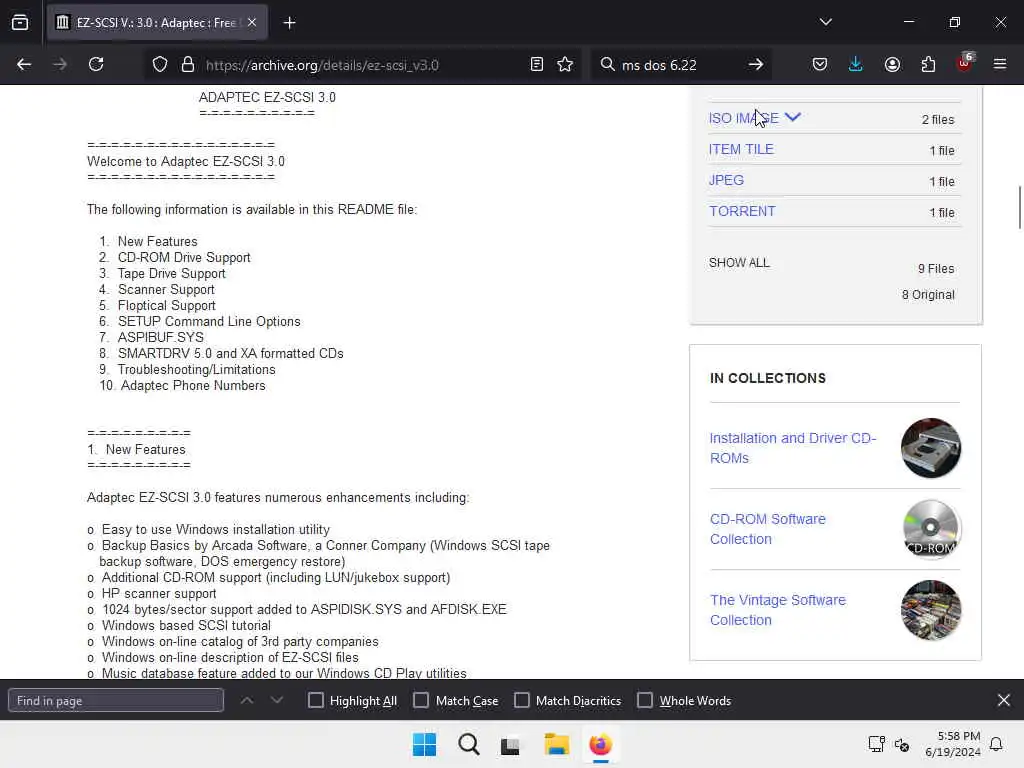Select the EZ-SCSI V. 3.0 tab
Viewport: 1024px width, 768px height.
tap(157, 23)
